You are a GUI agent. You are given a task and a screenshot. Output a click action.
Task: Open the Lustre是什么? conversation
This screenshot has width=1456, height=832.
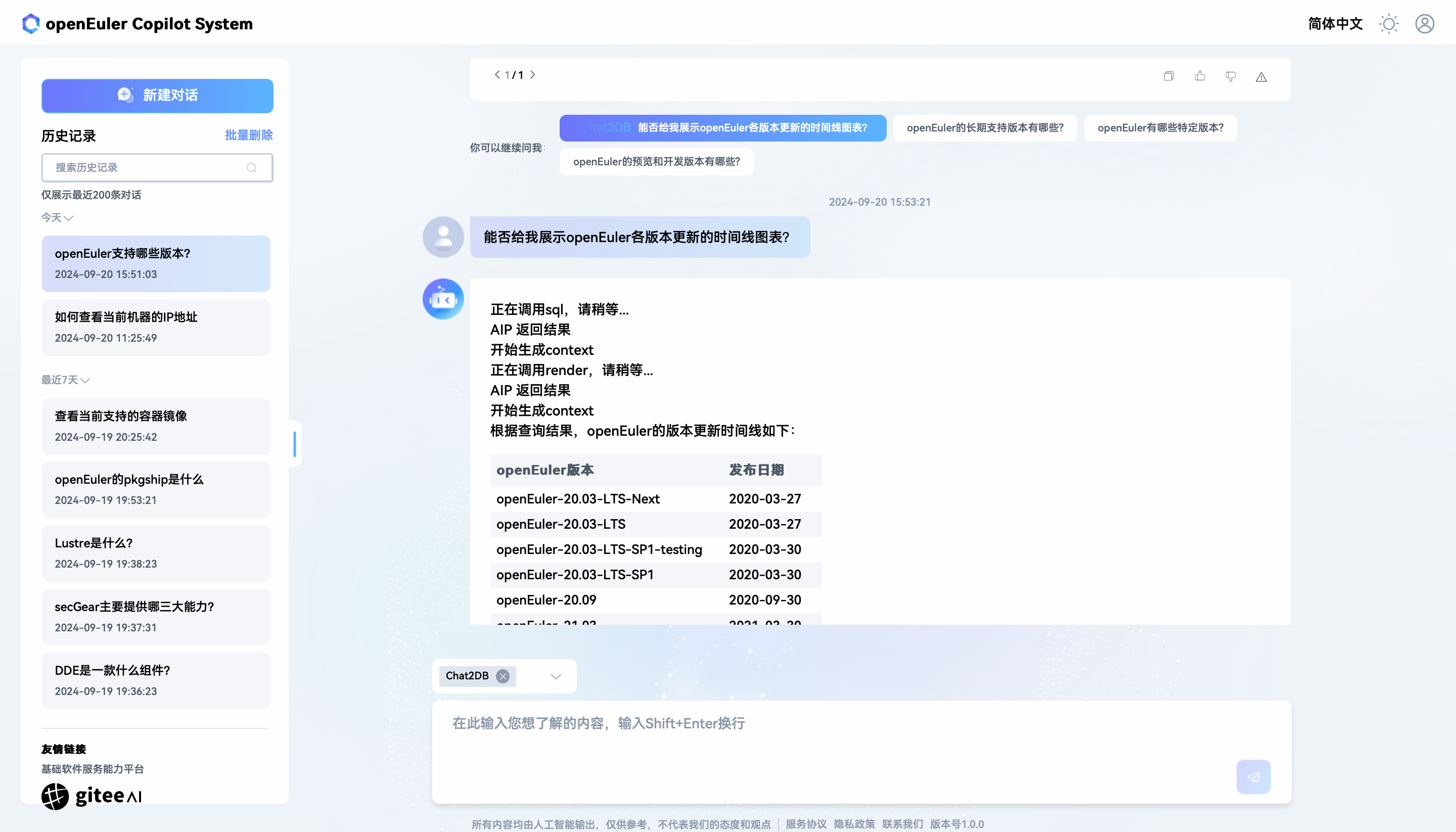pos(155,552)
